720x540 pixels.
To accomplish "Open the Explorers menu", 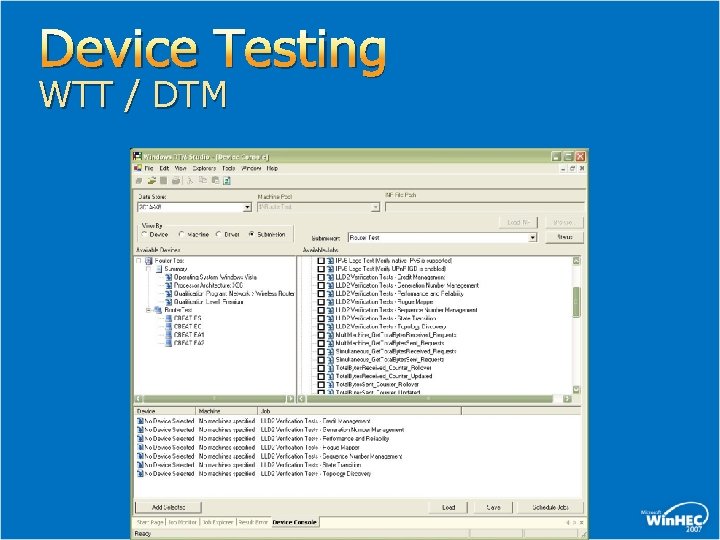I will (204, 169).
